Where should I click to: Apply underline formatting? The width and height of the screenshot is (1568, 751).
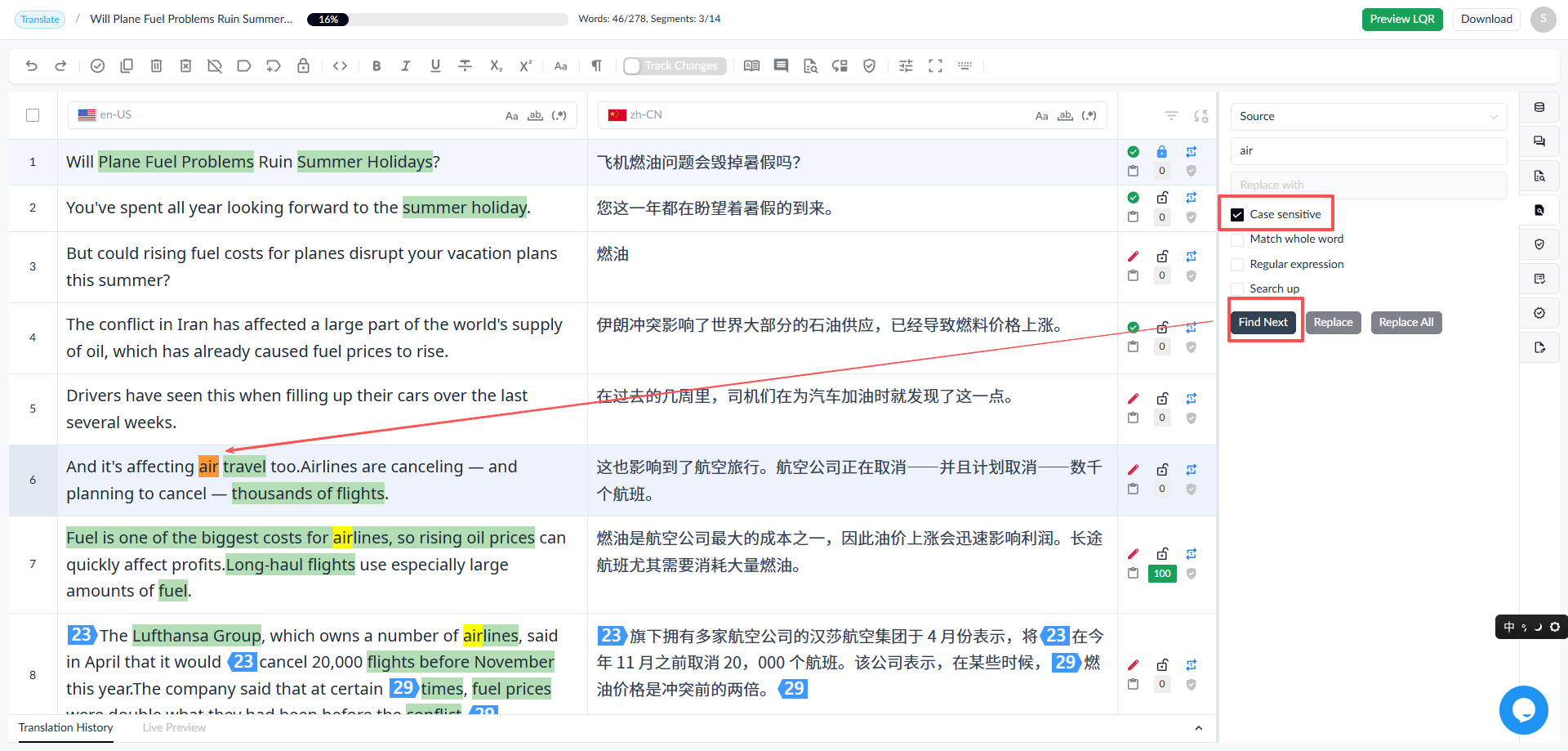click(435, 66)
